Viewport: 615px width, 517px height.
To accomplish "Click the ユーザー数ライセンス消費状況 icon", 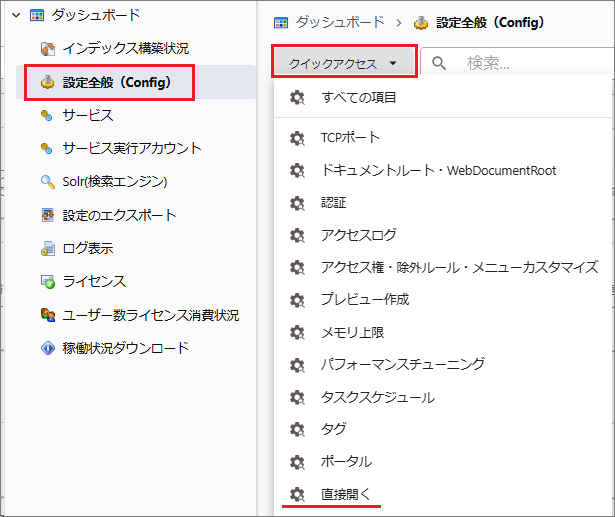I will pos(47,315).
